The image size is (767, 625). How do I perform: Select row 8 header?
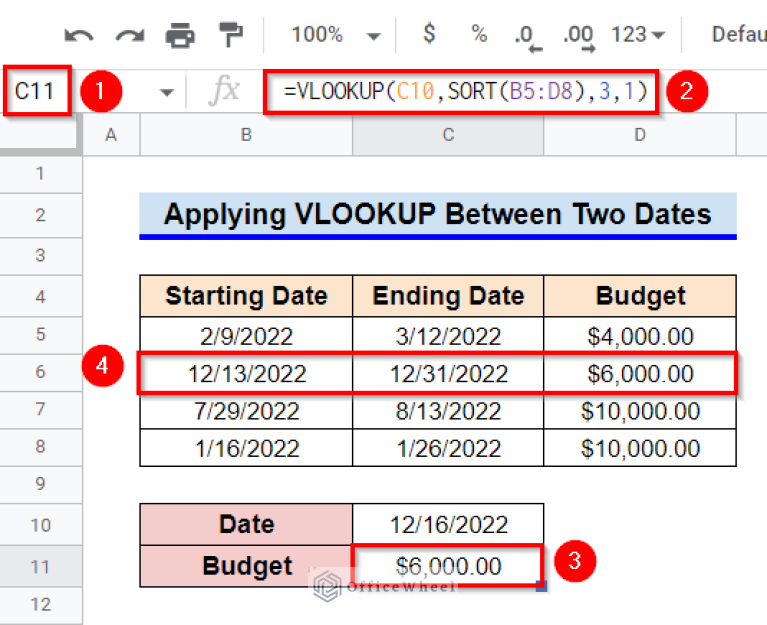[x=41, y=447]
